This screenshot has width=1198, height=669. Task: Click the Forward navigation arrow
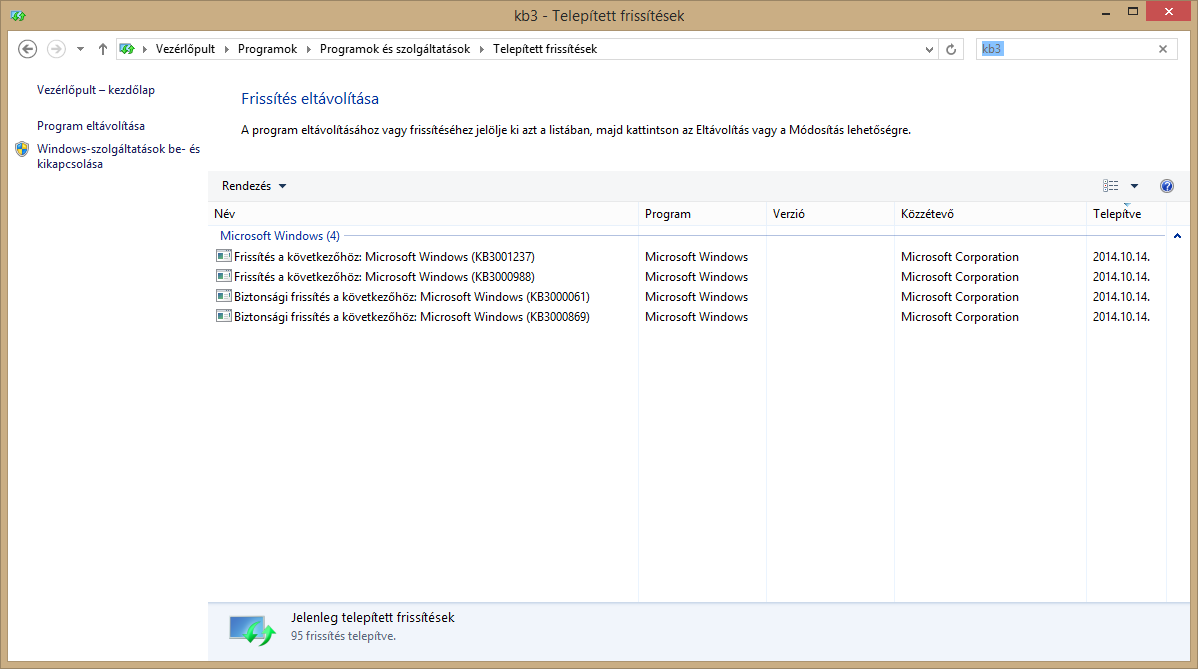[x=56, y=49]
